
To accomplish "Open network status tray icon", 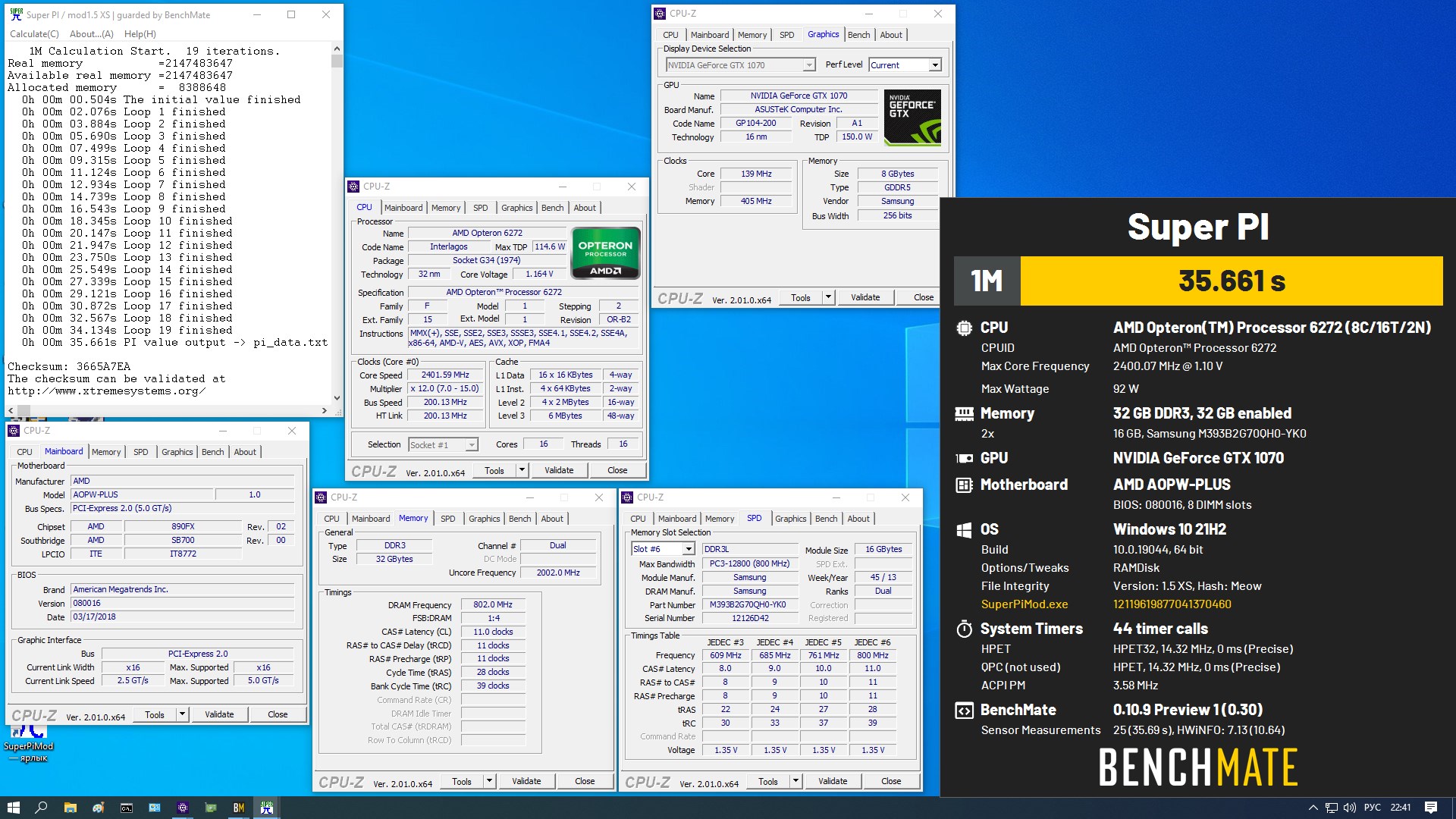I will 1332,808.
